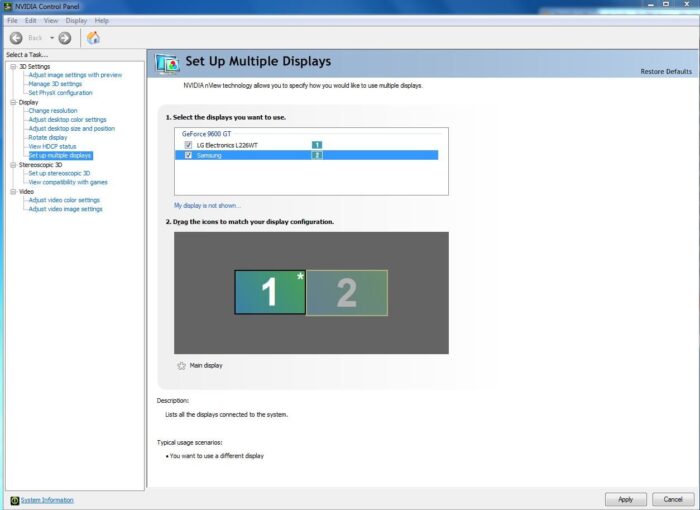The image size is (700, 510).
Task: Open Set PhysX configuration
Action: click(60, 93)
